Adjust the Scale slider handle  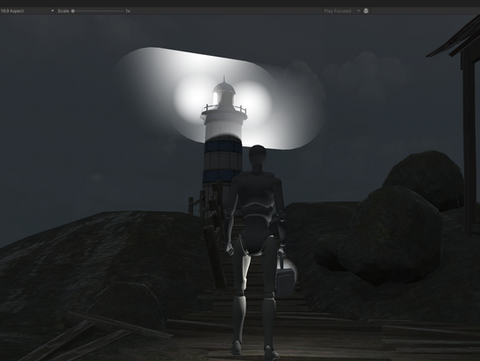pyautogui.click(x=73, y=11)
